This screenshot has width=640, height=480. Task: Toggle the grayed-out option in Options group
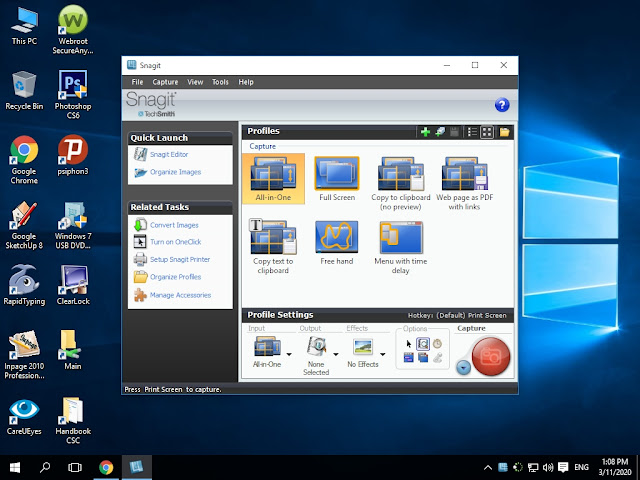437,358
